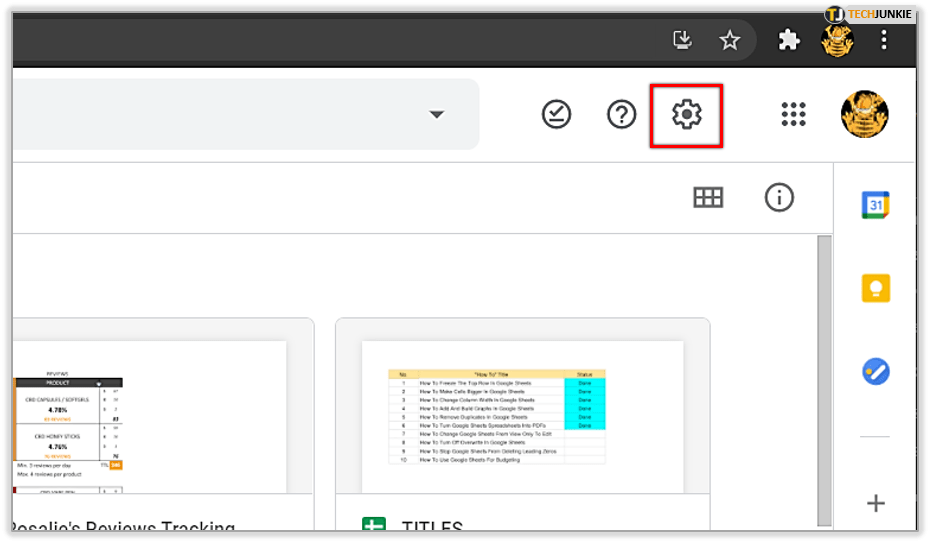Toggle the file layout view icon
The width and height of the screenshot is (930, 543).
tap(708, 198)
